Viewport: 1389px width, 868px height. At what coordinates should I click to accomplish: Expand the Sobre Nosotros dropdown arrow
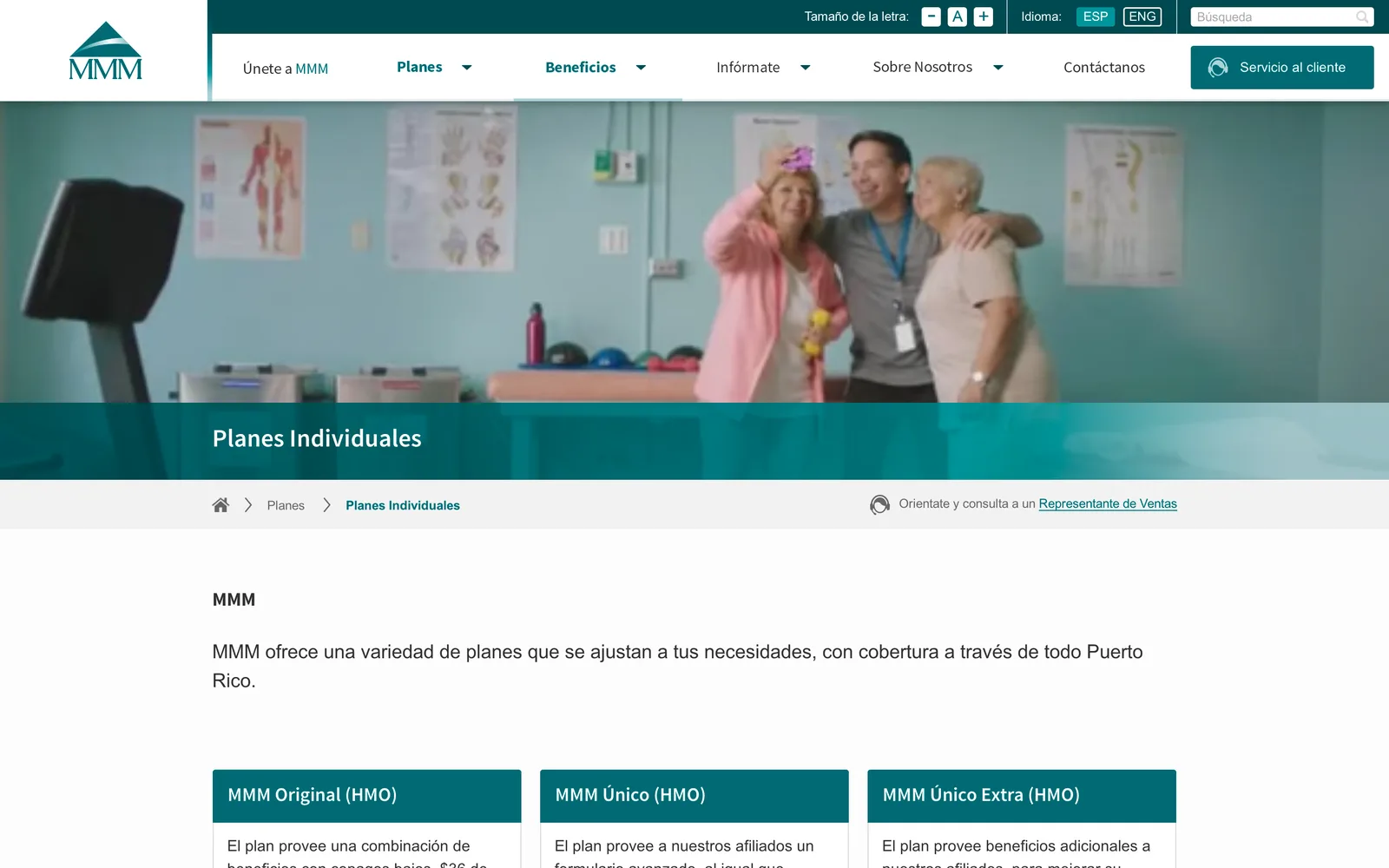pos(997,68)
